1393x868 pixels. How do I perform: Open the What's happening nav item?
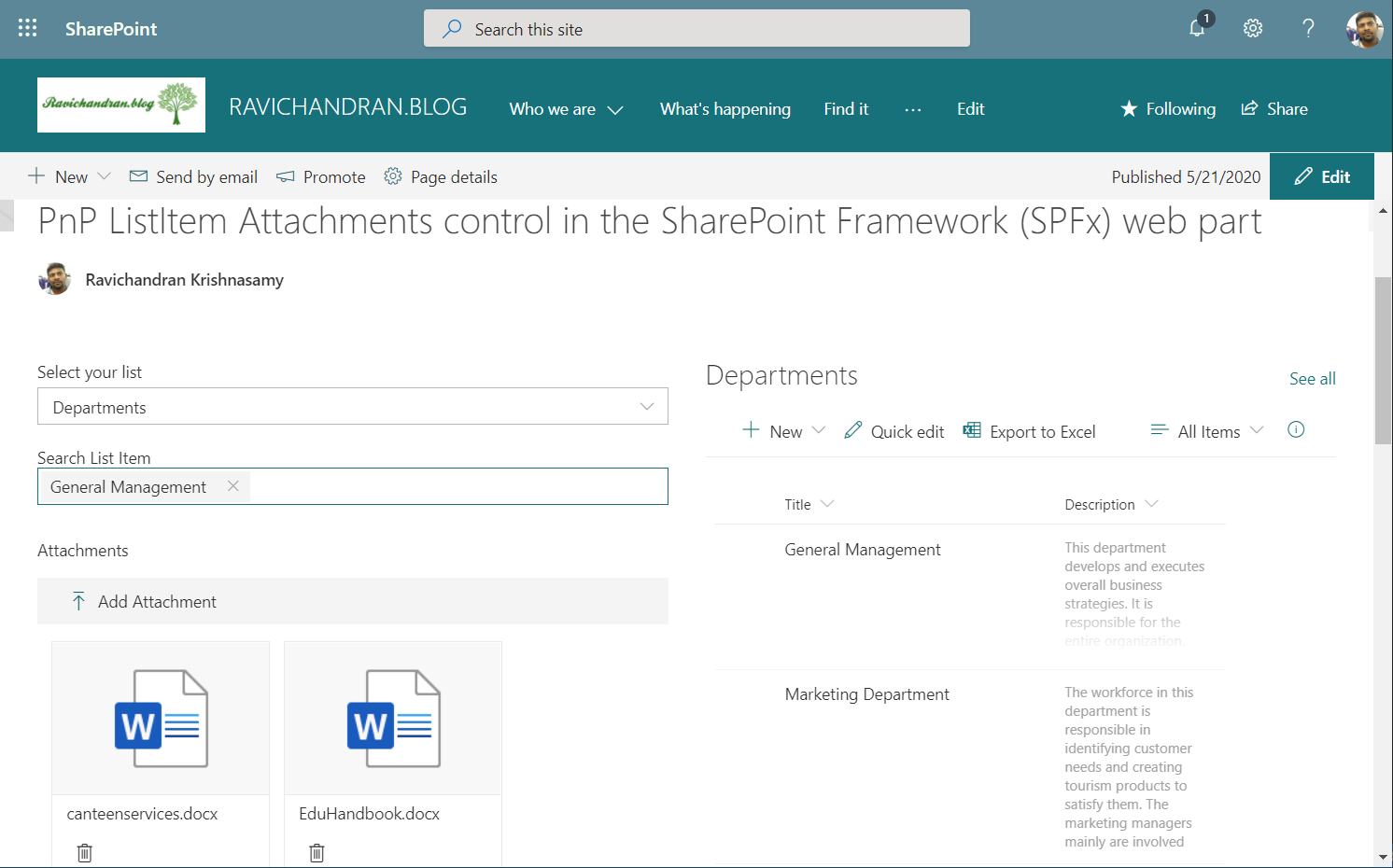coord(725,109)
